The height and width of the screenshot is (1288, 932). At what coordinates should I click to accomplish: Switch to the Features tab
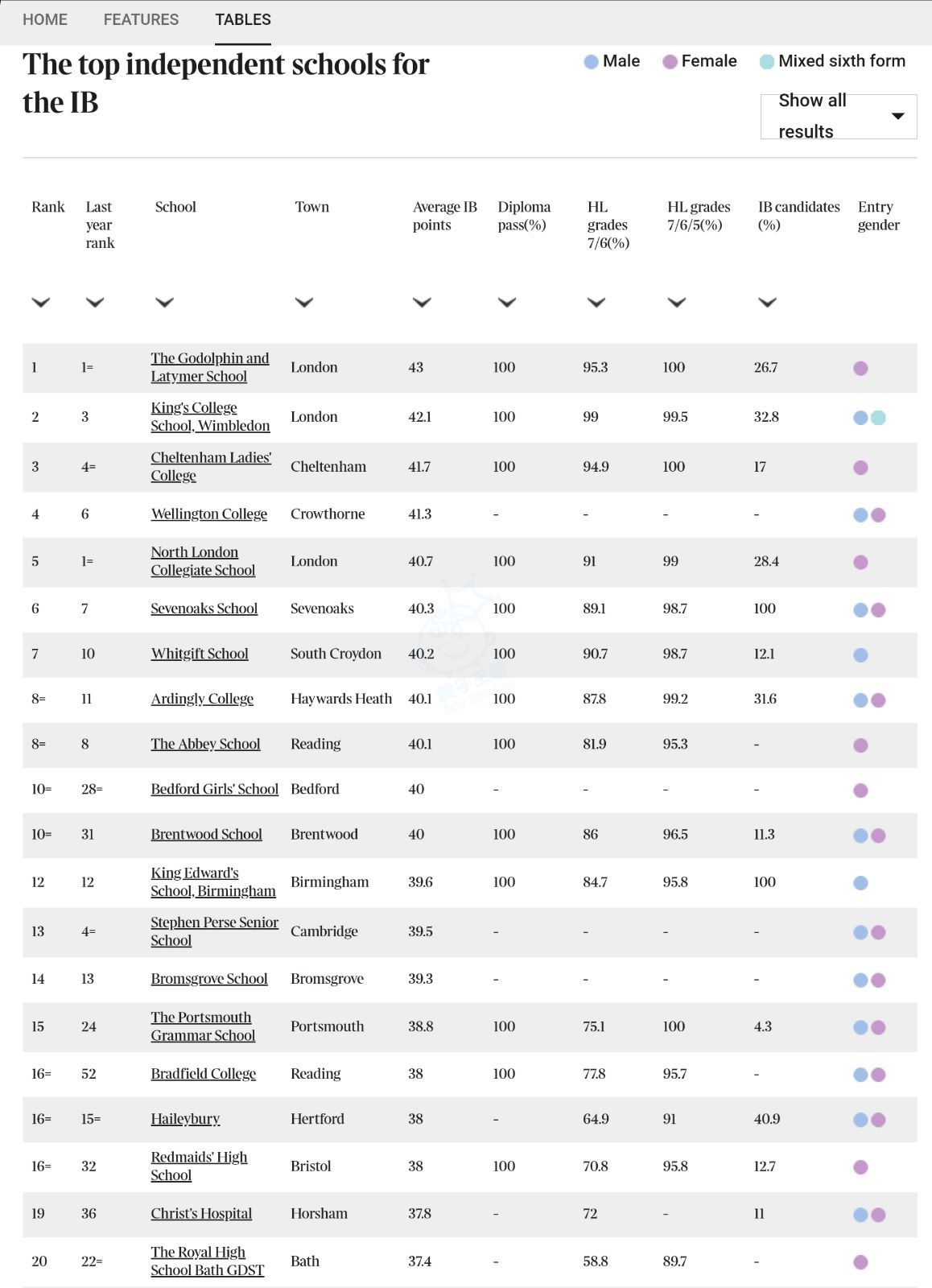[141, 20]
